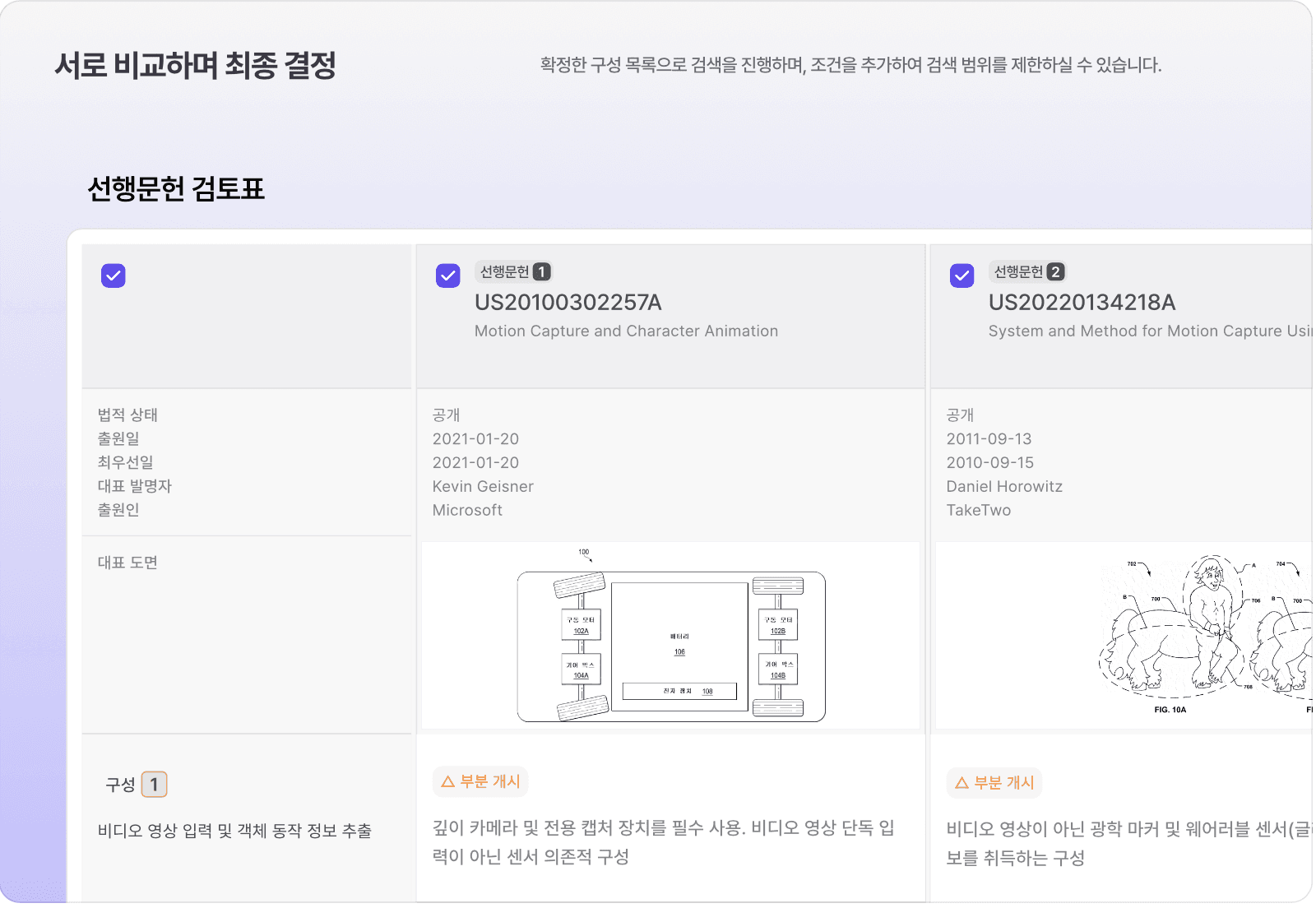The width and height of the screenshot is (1316, 908).
Task: Open the FIG. 10A horse rider drawing
Action: (x=1124, y=636)
